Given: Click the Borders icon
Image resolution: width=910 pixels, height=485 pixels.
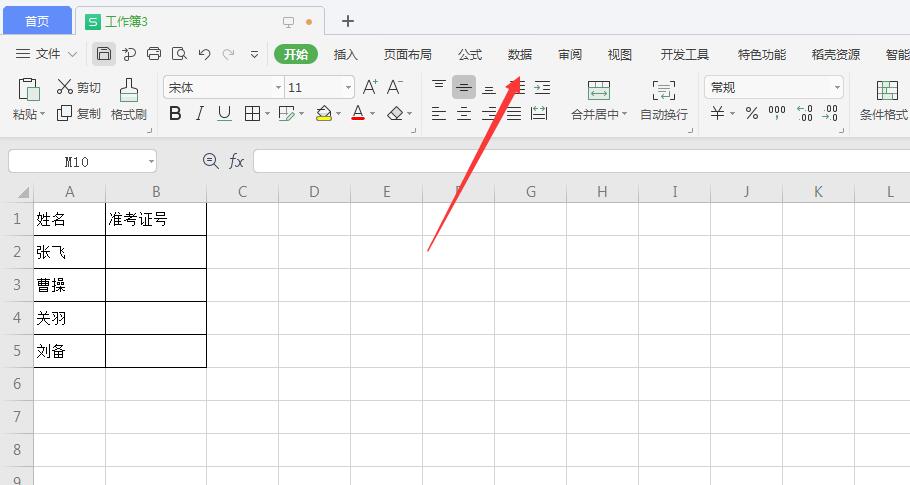Looking at the screenshot, I should (252, 113).
